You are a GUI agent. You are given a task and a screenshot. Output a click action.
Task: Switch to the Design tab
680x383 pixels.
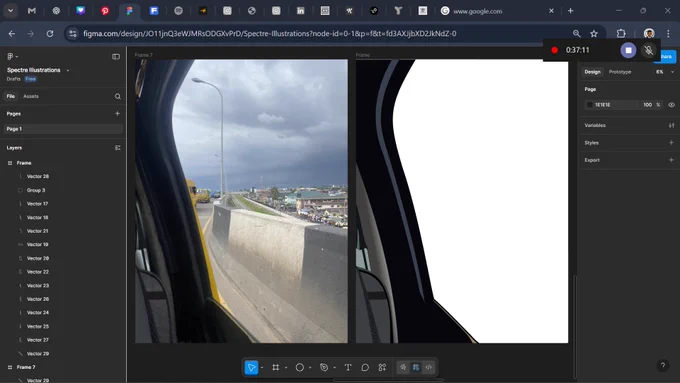[592, 72]
